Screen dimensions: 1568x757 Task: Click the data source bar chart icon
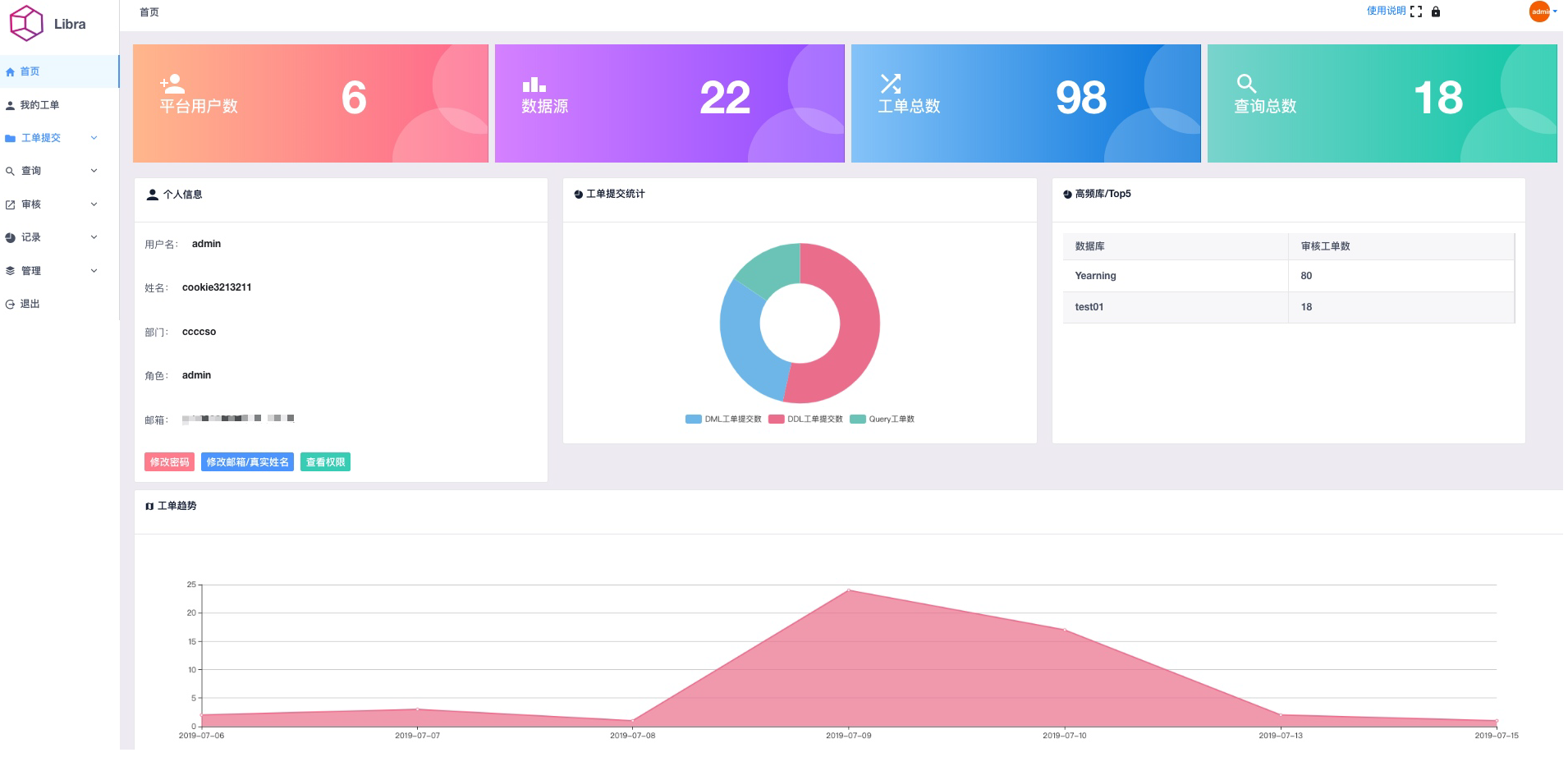point(534,85)
